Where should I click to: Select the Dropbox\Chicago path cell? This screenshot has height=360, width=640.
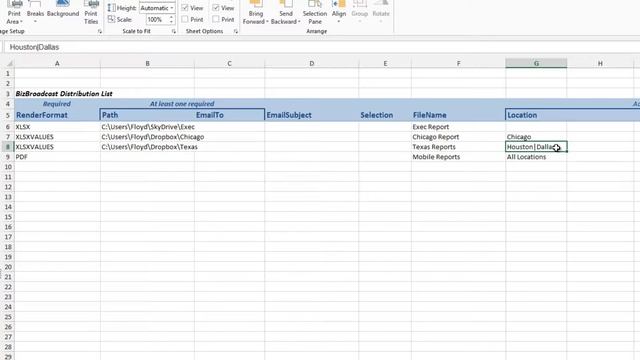(147, 137)
